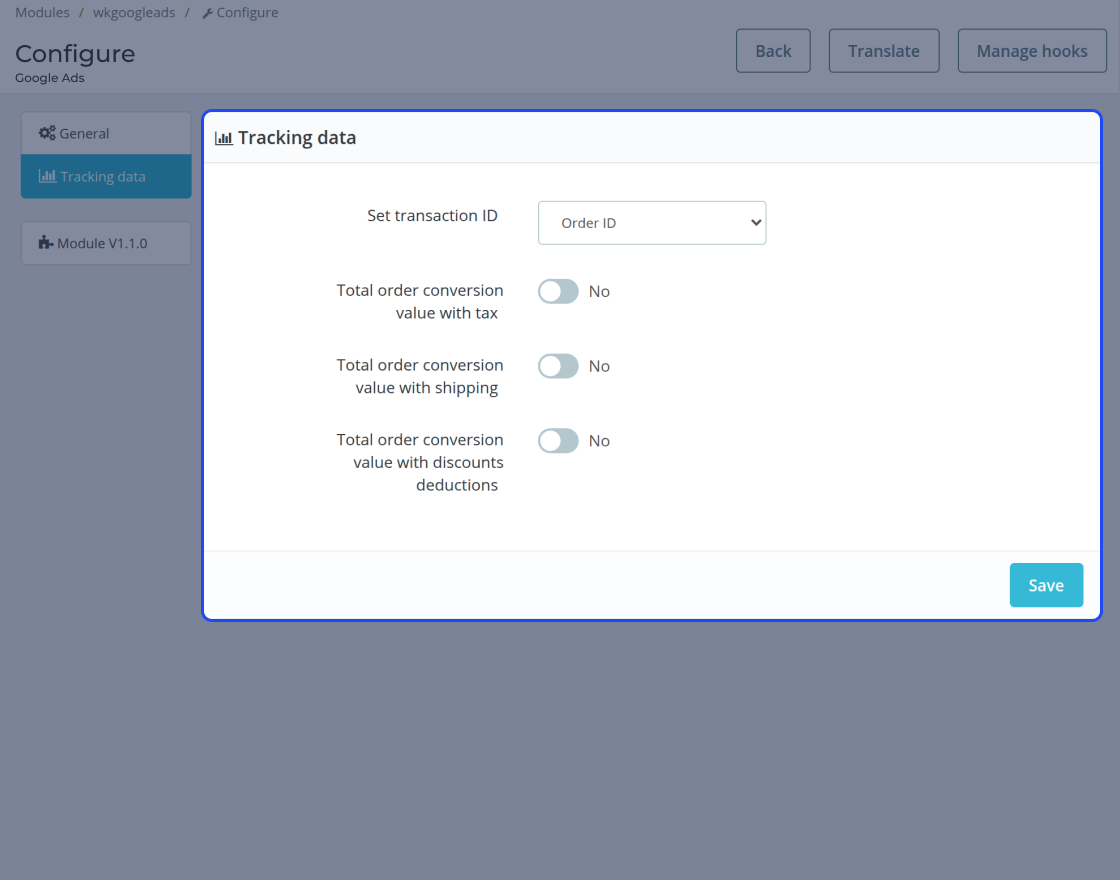The height and width of the screenshot is (880, 1120).
Task: Click the Back button
Action: [x=773, y=51]
